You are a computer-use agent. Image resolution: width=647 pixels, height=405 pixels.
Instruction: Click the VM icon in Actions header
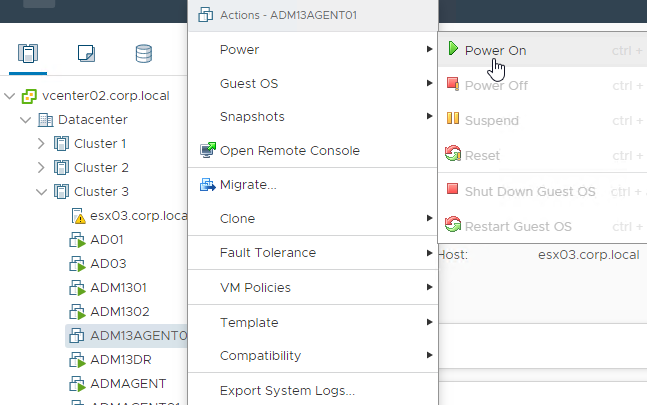click(x=205, y=15)
